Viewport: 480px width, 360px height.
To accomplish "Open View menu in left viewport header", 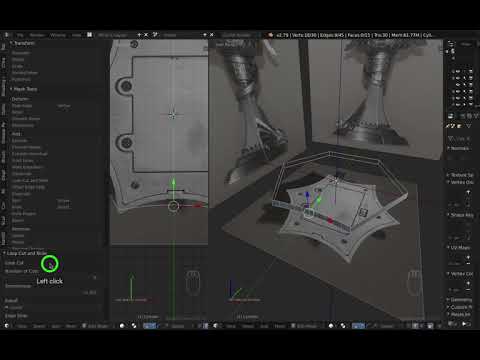I will point(22,326).
